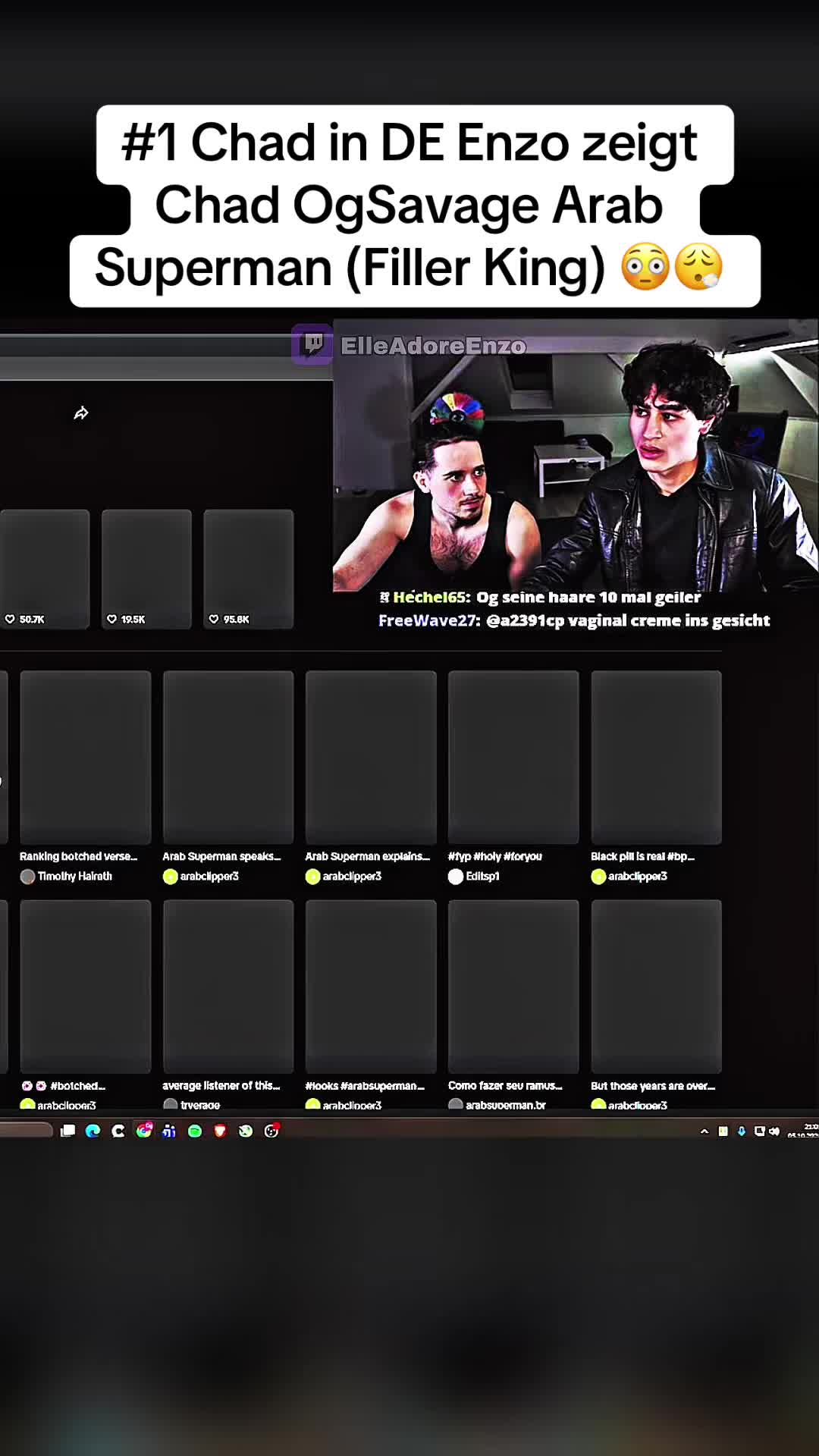Open Spotify from the taskbar

coord(195,1131)
